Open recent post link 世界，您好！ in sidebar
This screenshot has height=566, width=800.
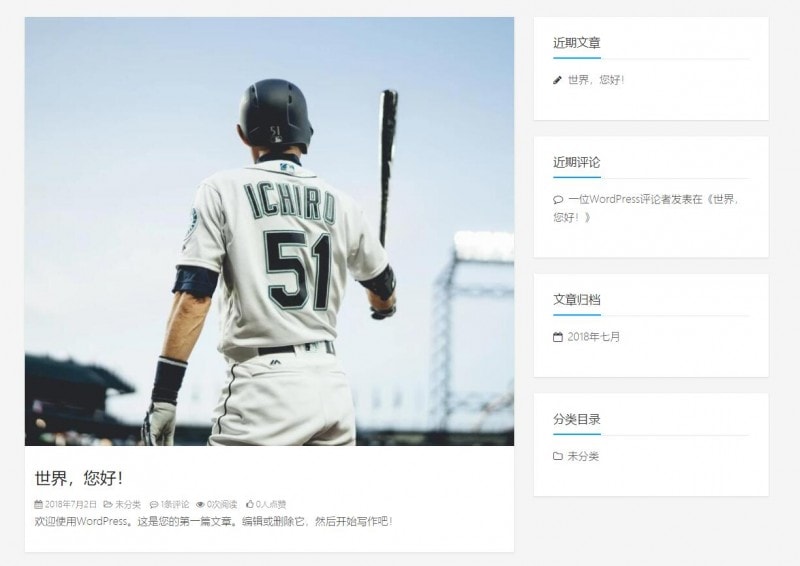pos(596,80)
